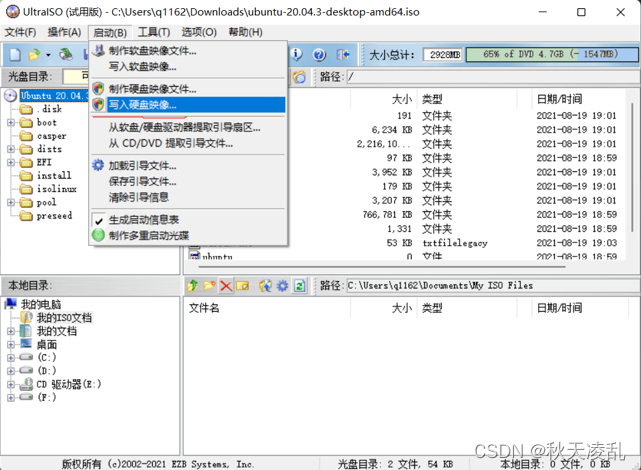
Task: Select the preseed folder in tree
Action: [54, 215]
